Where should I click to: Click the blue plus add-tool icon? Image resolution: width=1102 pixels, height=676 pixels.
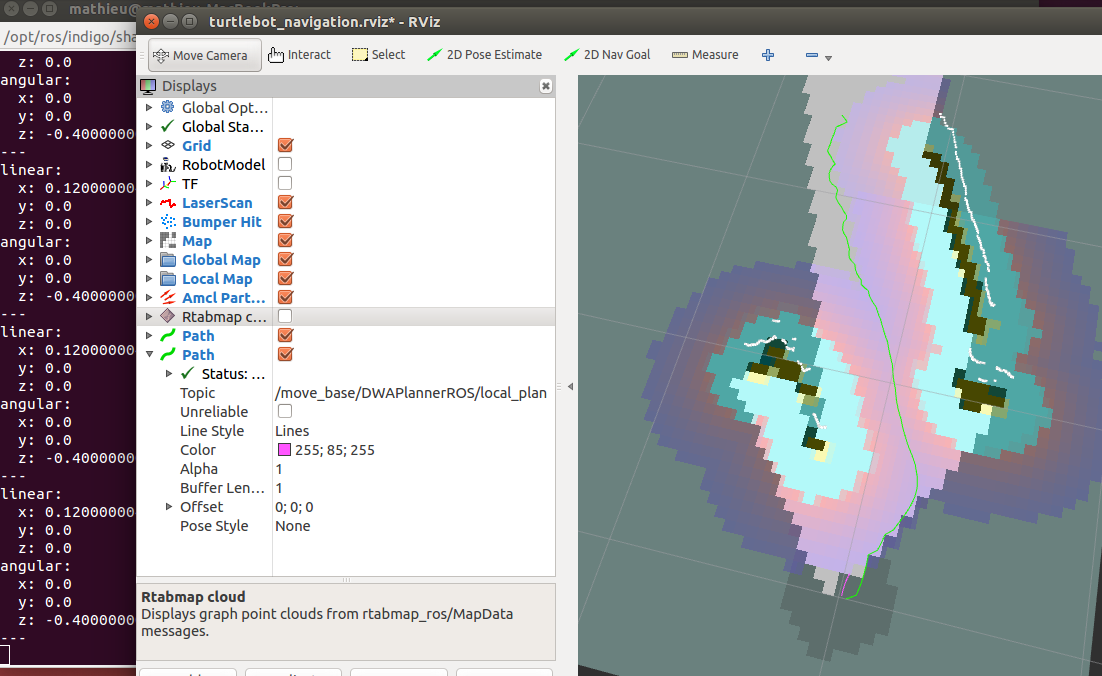click(x=768, y=55)
